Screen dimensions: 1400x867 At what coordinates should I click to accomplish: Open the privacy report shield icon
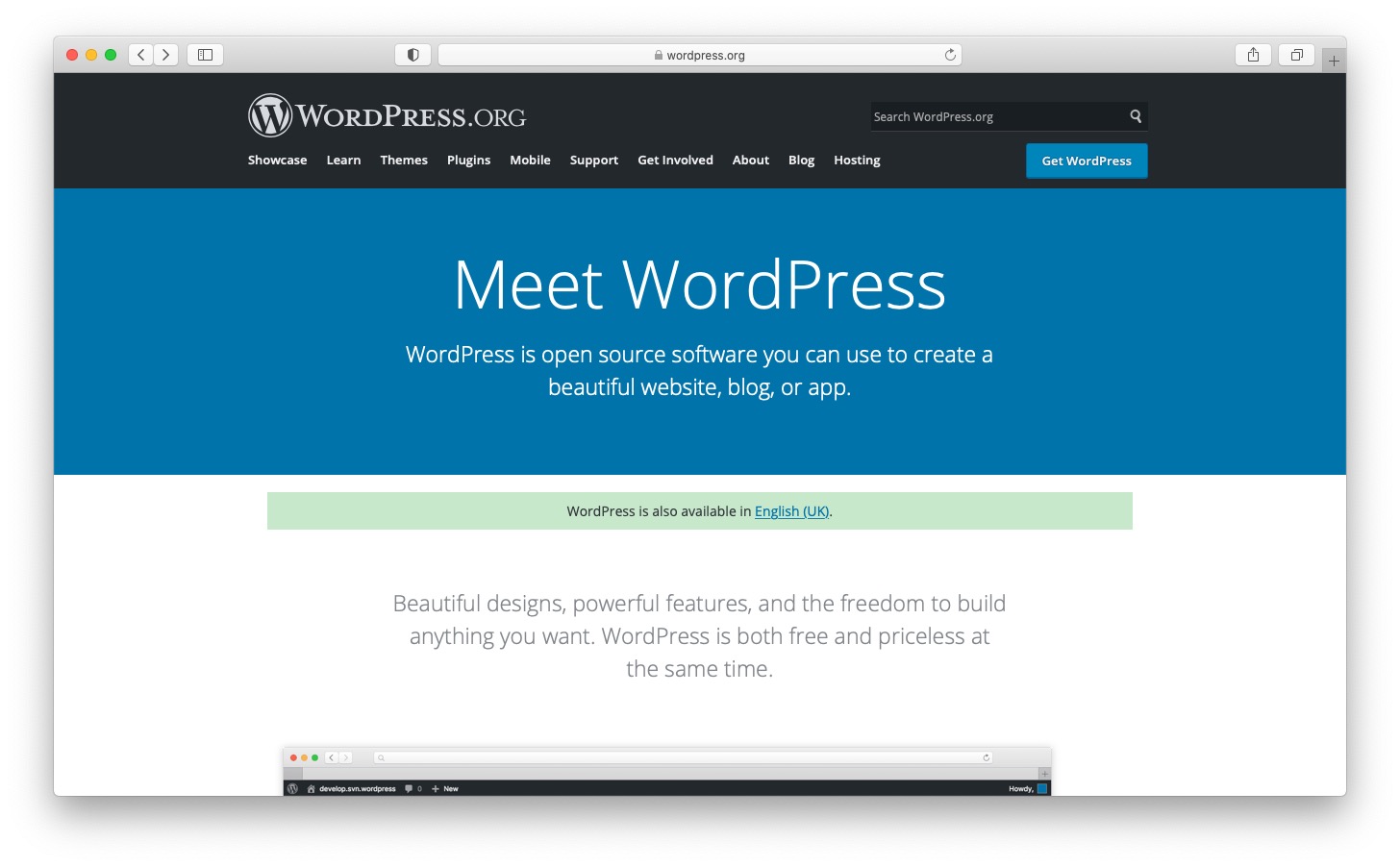pos(412,55)
